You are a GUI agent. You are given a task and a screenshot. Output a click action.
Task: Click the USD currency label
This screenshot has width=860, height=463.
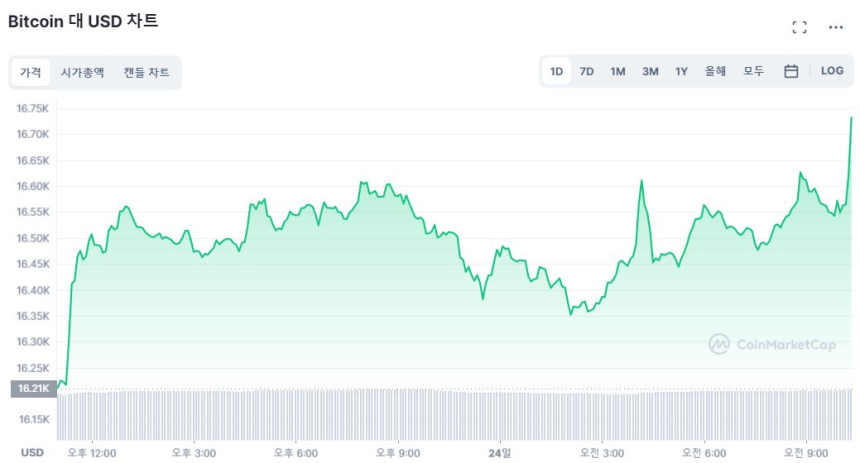coord(32,453)
